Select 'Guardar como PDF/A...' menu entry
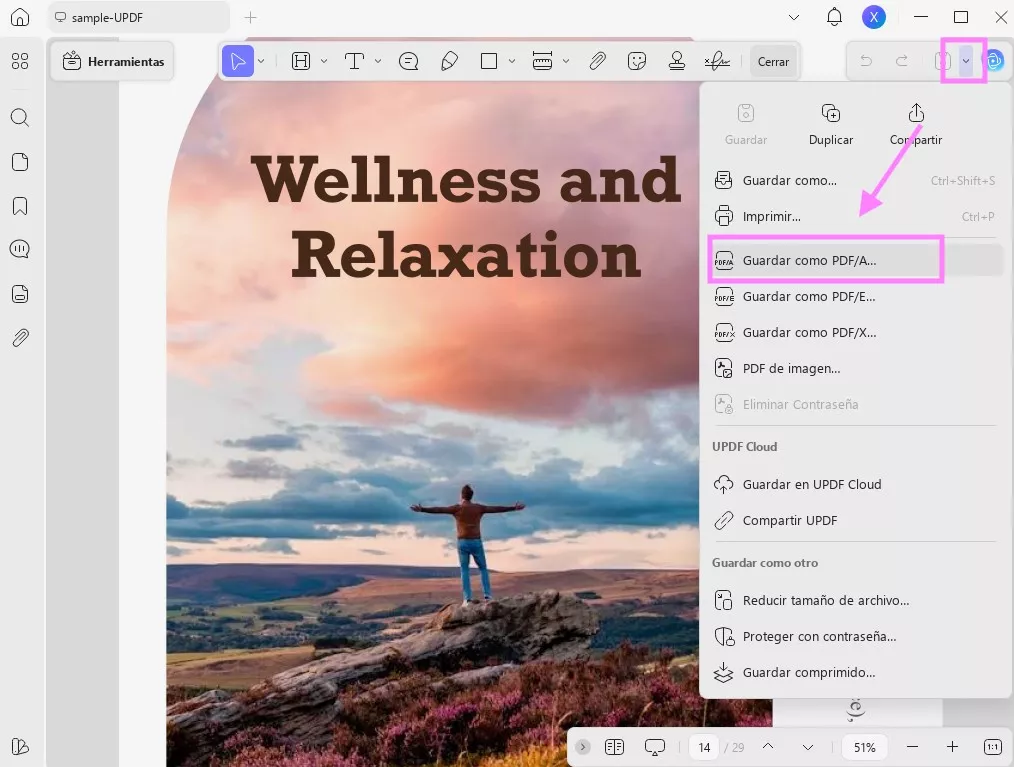Screen dimensions: 1014x767 pyautogui.click(x=809, y=260)
